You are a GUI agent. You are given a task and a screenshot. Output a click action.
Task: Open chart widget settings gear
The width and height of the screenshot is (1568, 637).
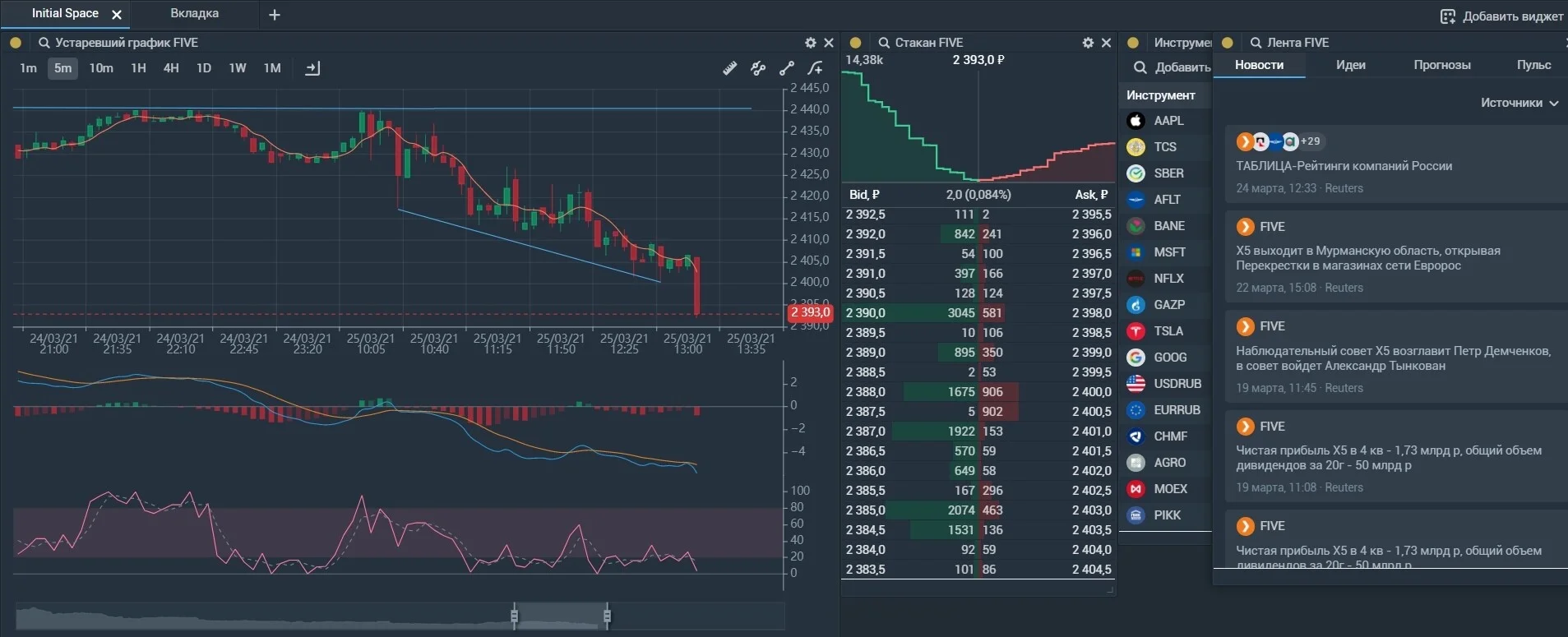click(811, 43)
